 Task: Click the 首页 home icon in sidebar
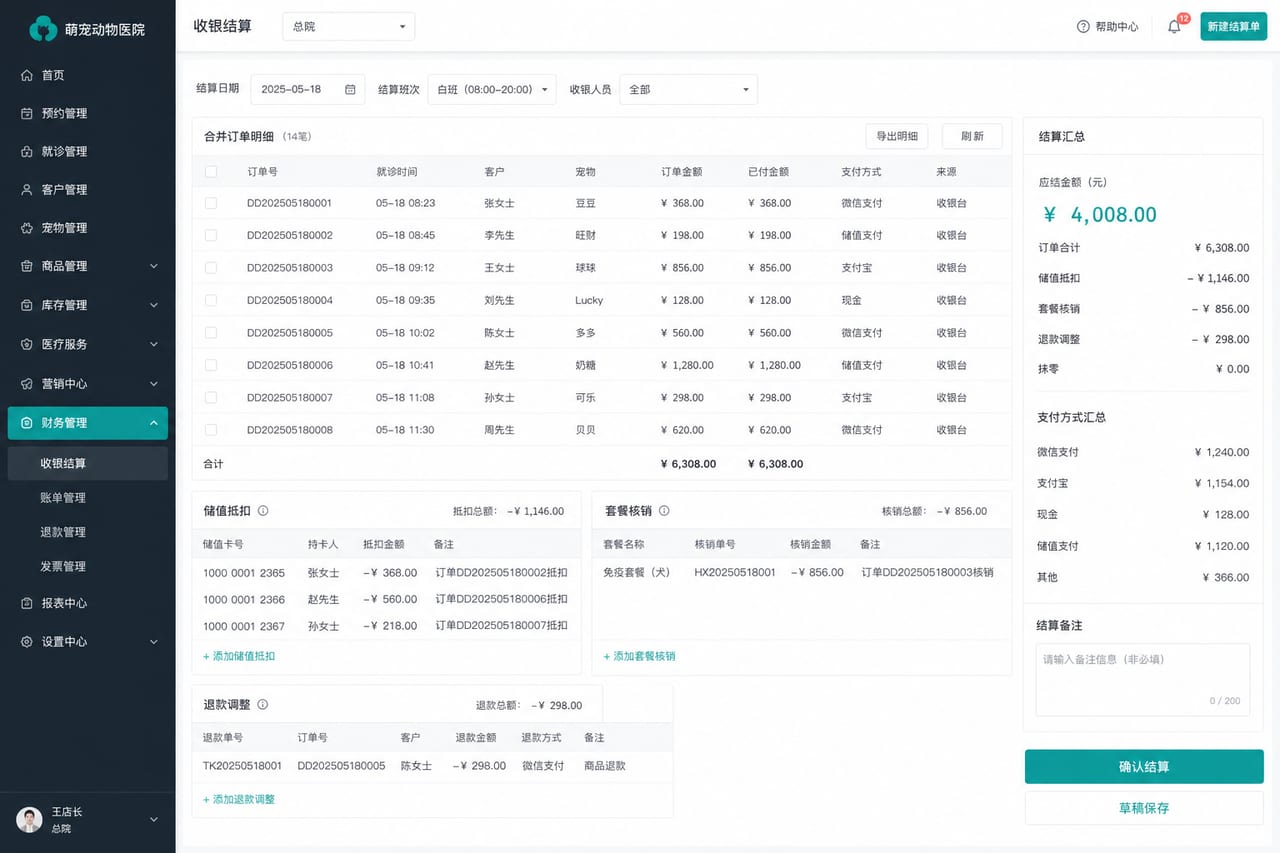coord(27,75)
